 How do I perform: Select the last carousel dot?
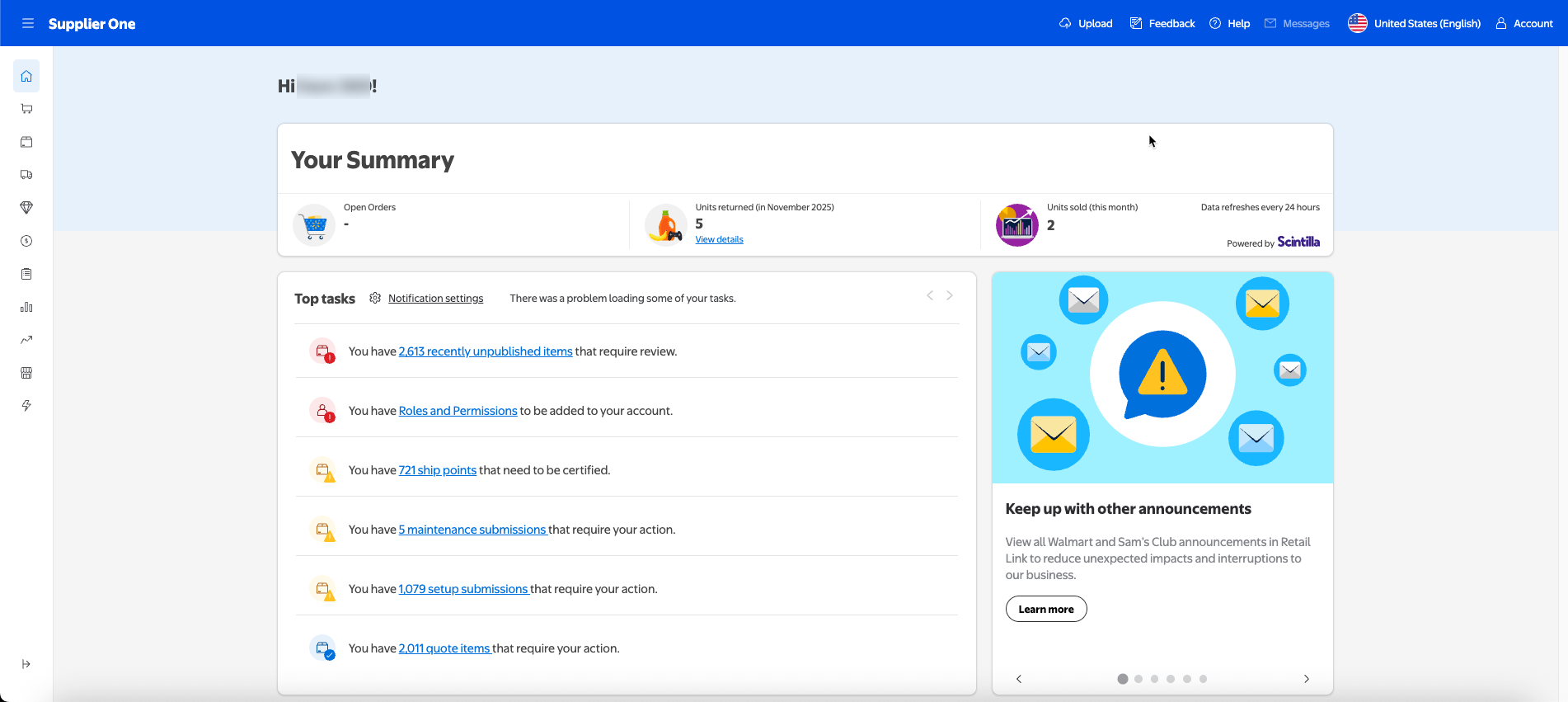pyautogui.click(x=1204, y=679)
